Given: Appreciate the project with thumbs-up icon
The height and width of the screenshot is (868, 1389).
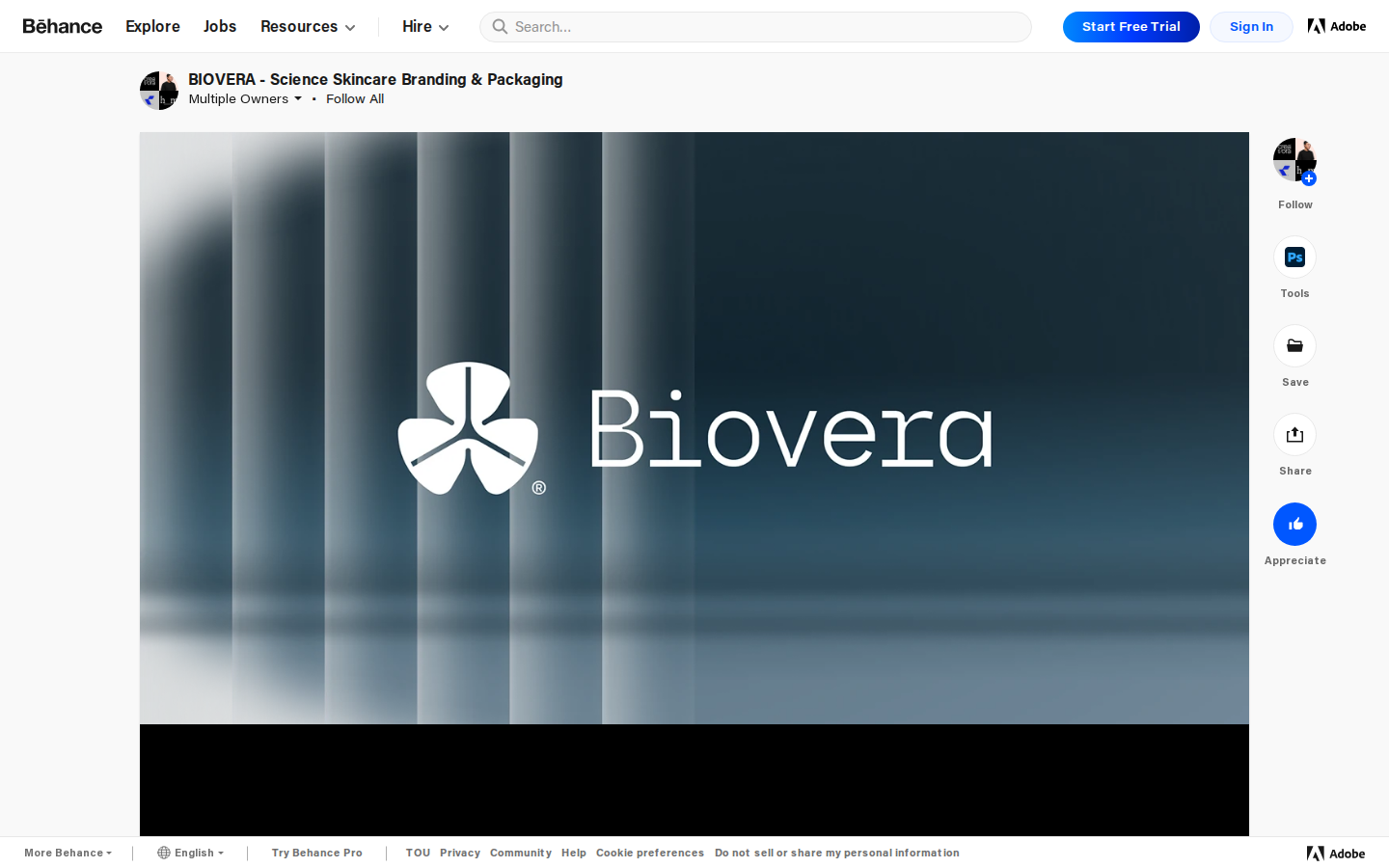Looking at the screenshot, I should 1294,524.
